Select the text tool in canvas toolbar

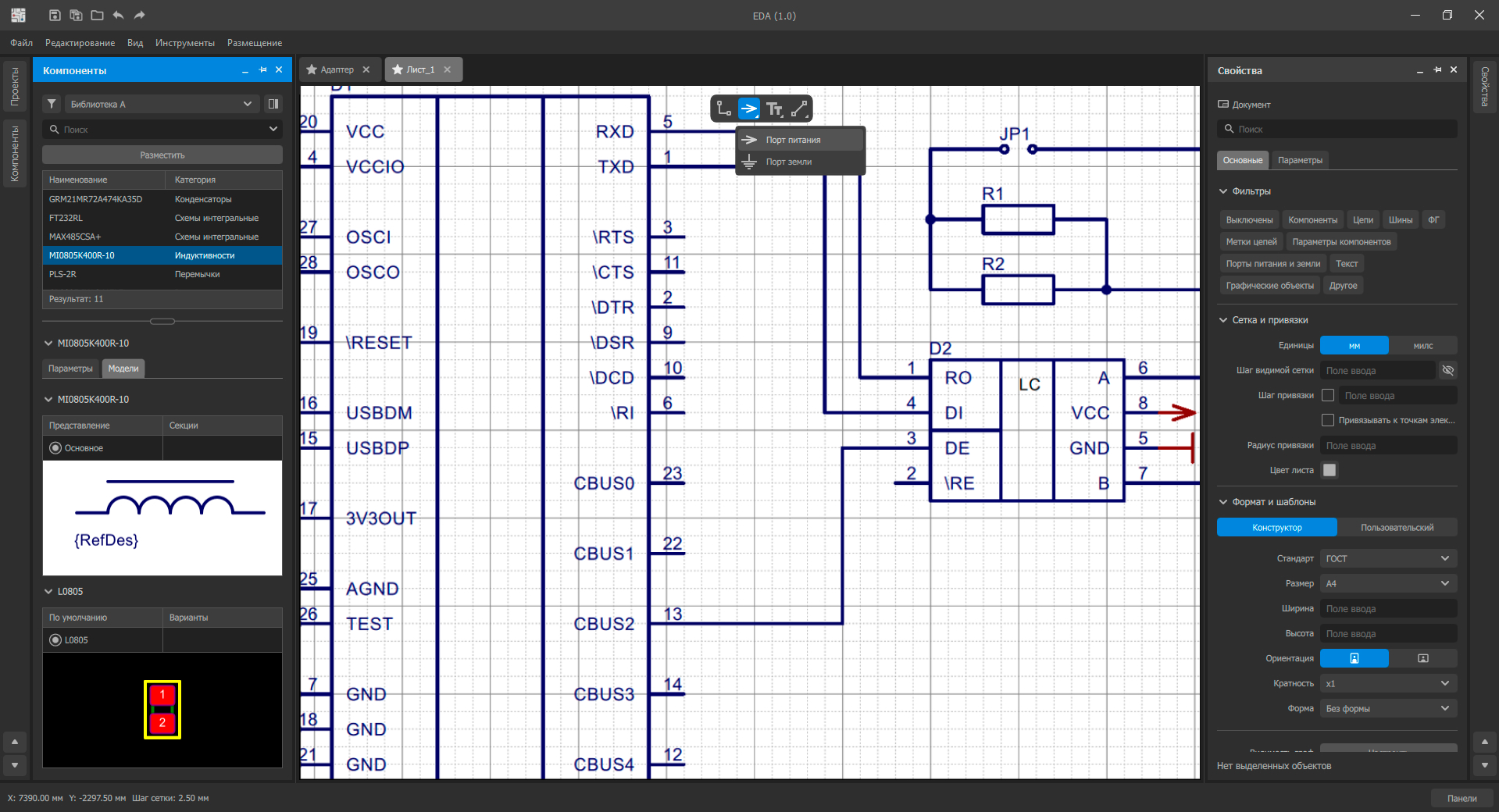pos(774,109)
